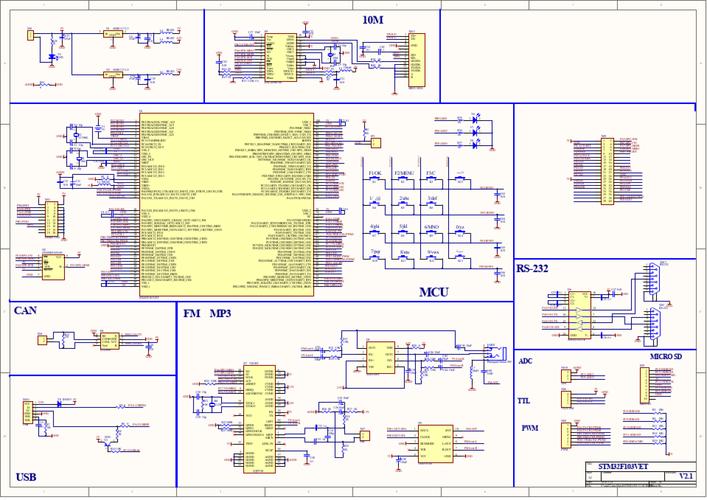Select the CAN transceiver chip
The image size is (707, 500).
coord(110,340)
